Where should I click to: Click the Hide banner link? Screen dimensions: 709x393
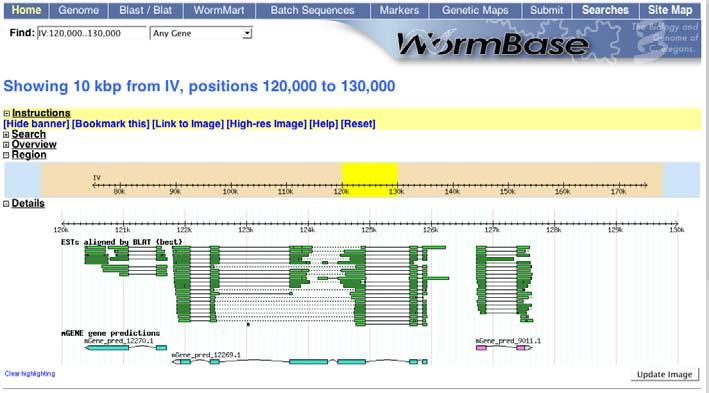tap(36, 124)
